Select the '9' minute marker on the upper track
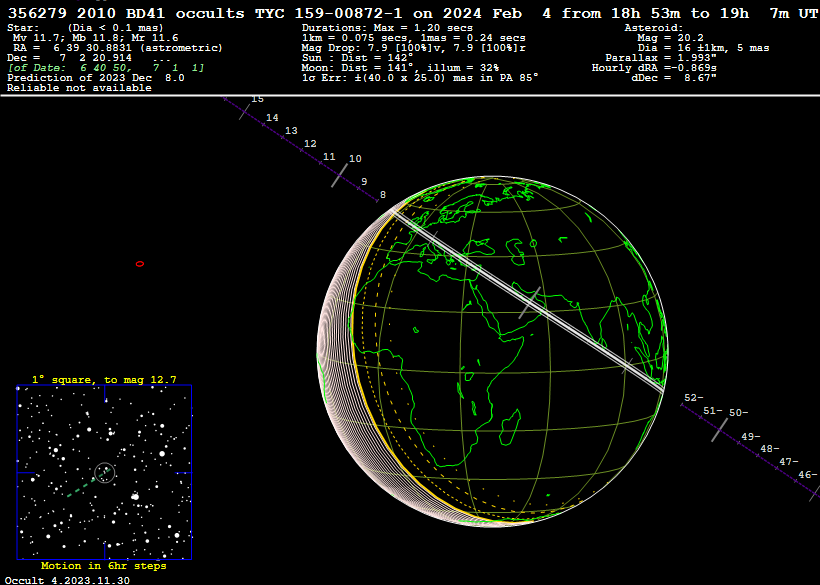 (364, 182)
